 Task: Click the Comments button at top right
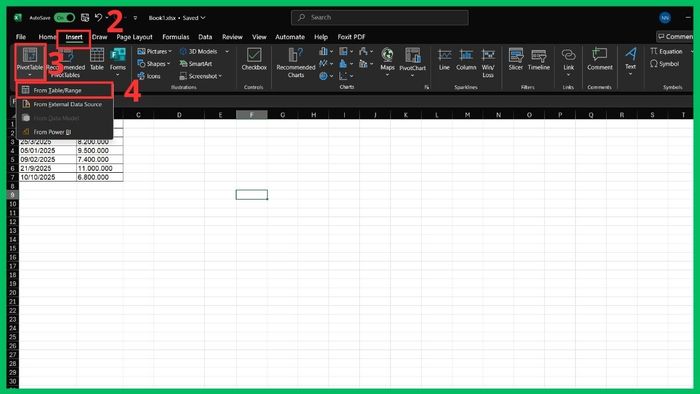click(675, 37)
